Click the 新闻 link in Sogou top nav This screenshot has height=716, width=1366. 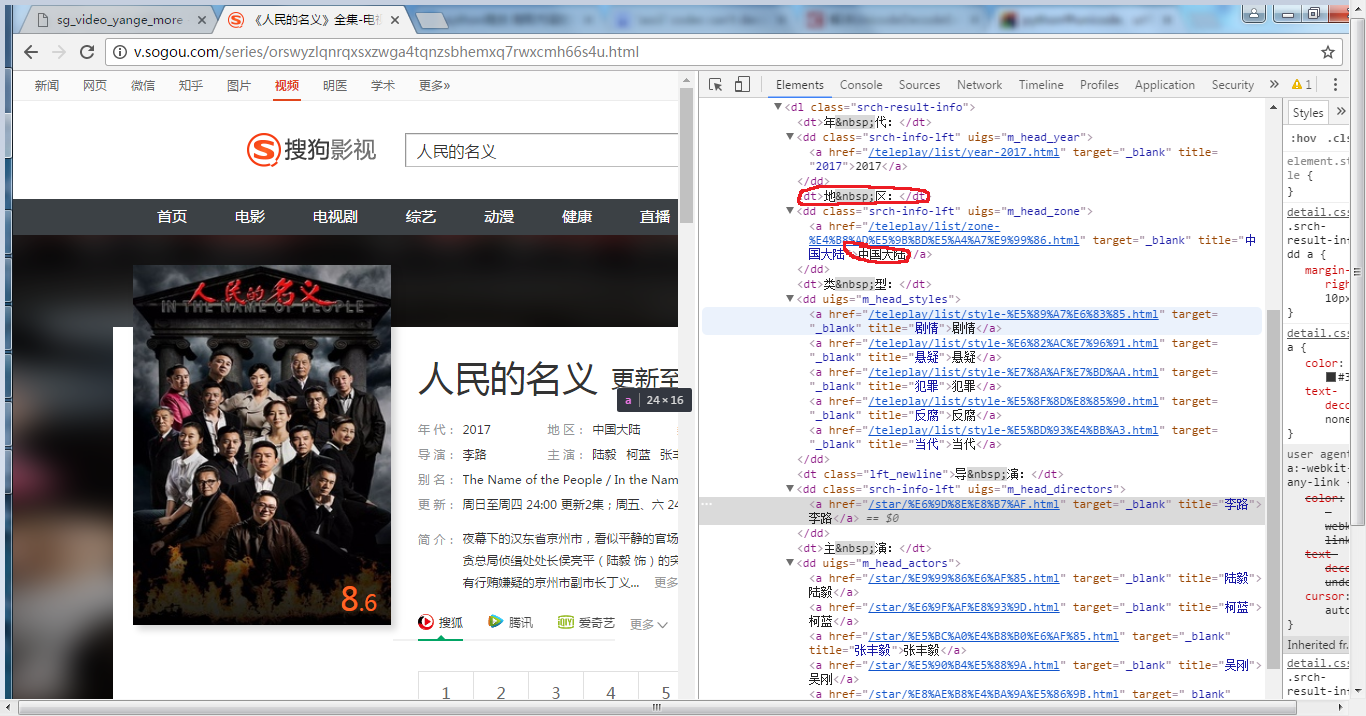(x=47, y=86)
